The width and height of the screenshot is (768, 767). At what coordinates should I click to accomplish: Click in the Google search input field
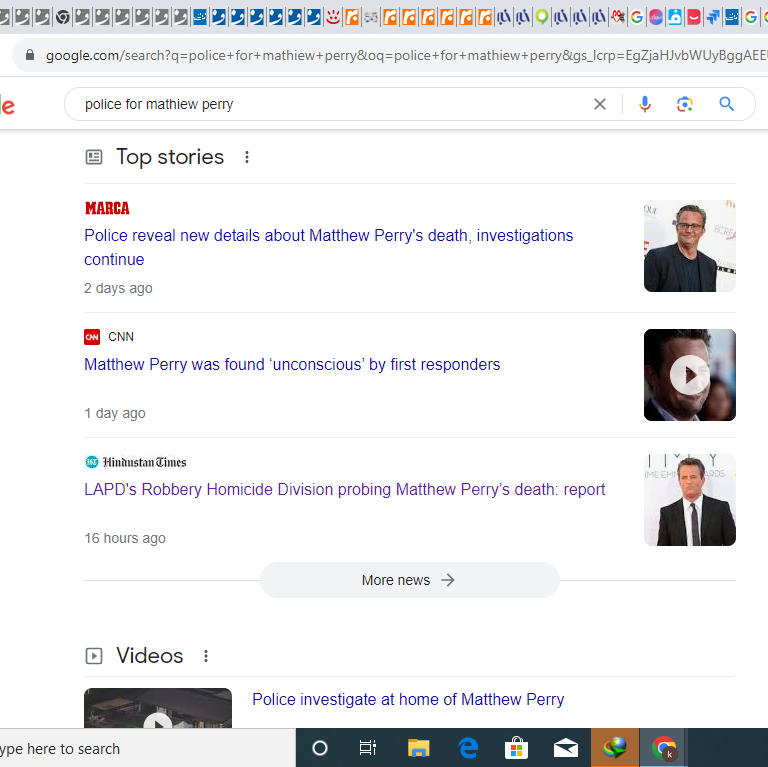(330, 104)
